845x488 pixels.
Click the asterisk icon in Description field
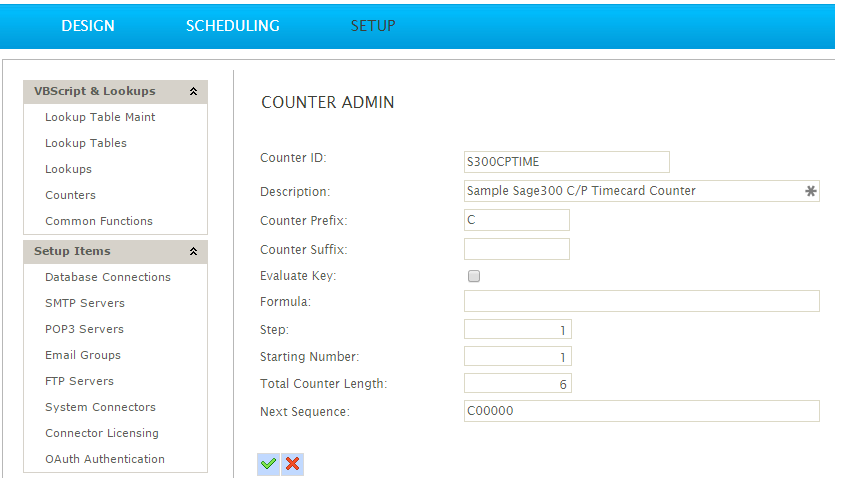pos(811,191)
